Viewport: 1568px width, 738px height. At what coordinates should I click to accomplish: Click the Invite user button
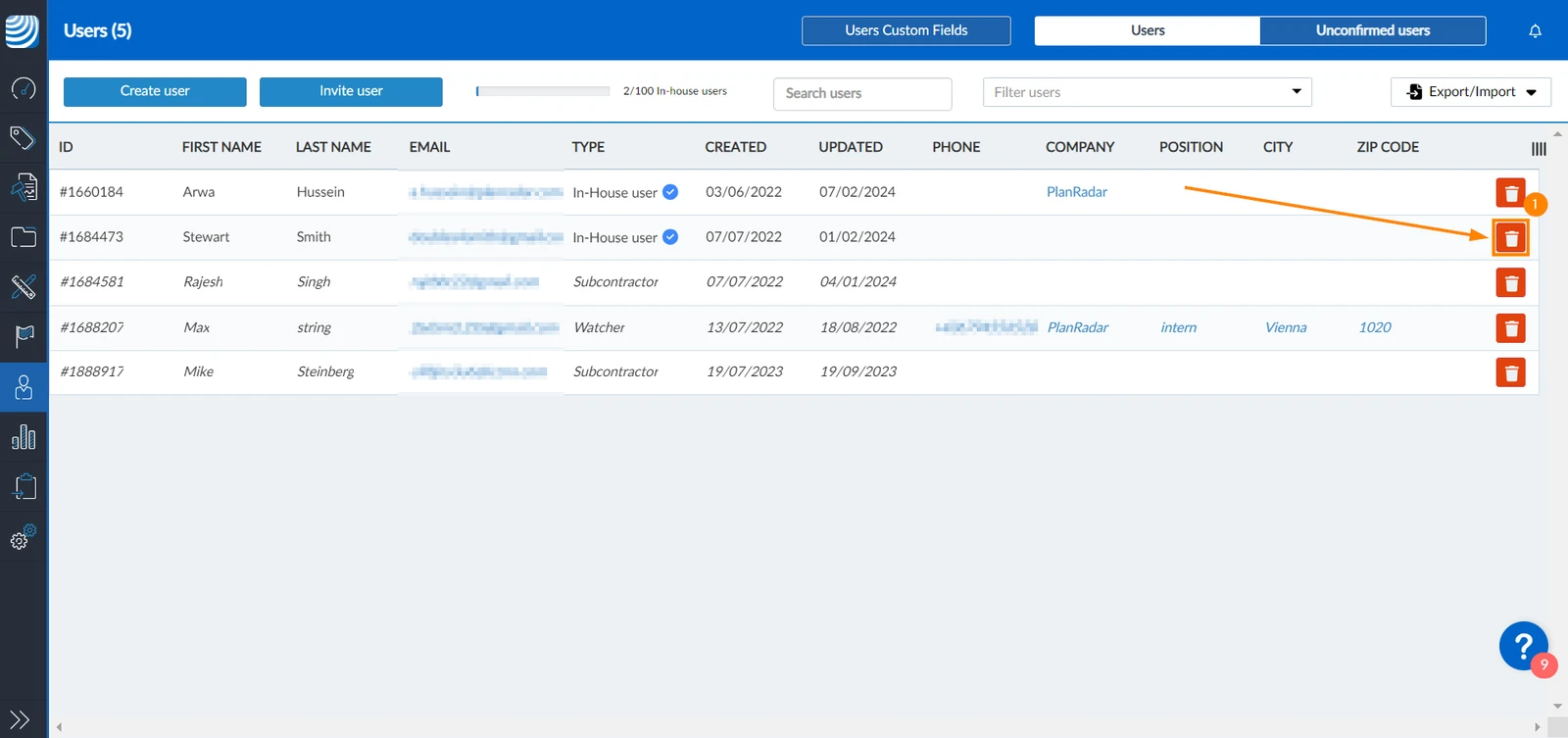351,91
